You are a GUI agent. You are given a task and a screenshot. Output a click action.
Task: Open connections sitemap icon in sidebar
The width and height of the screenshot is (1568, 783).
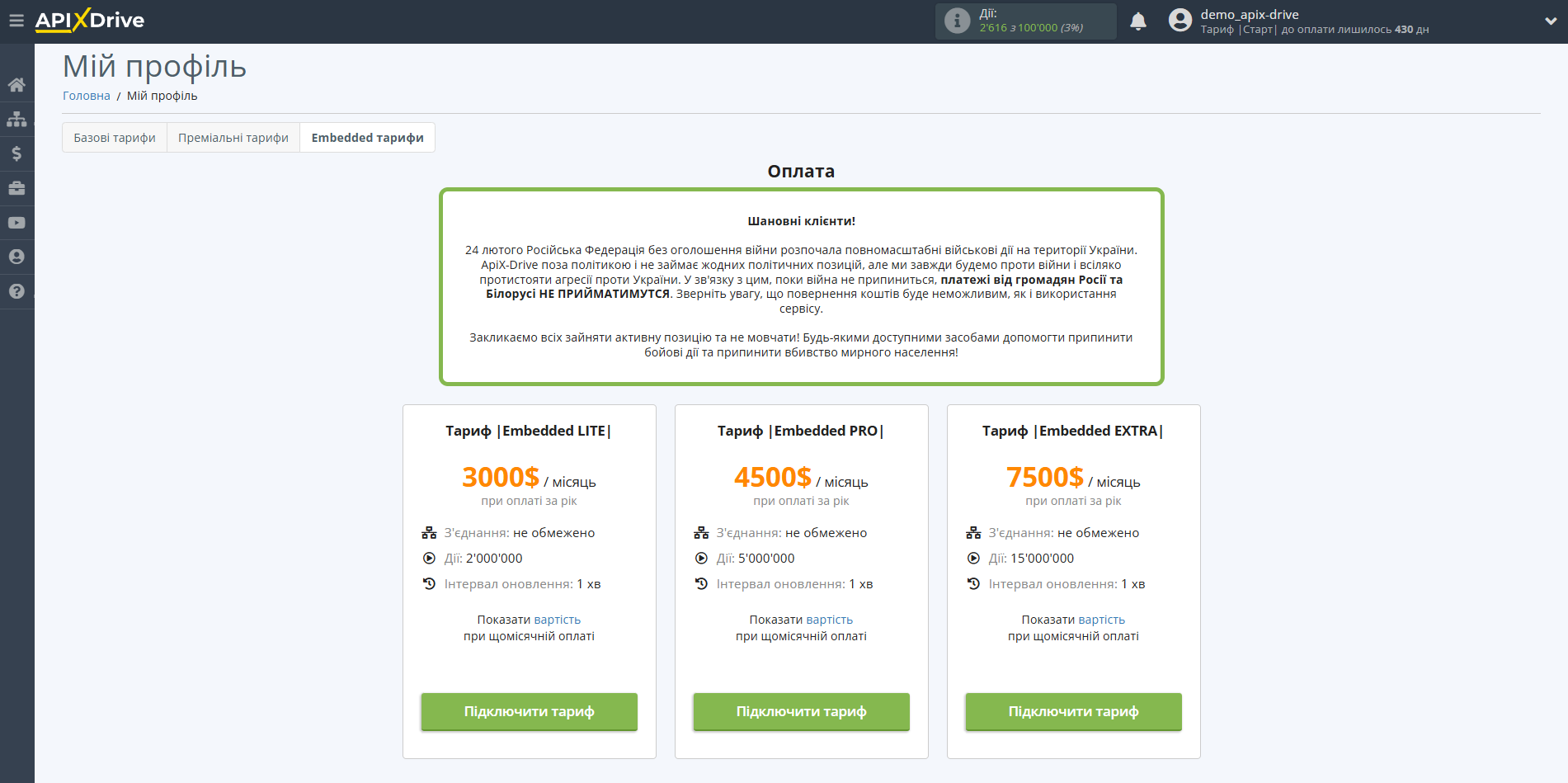(16, 120)
